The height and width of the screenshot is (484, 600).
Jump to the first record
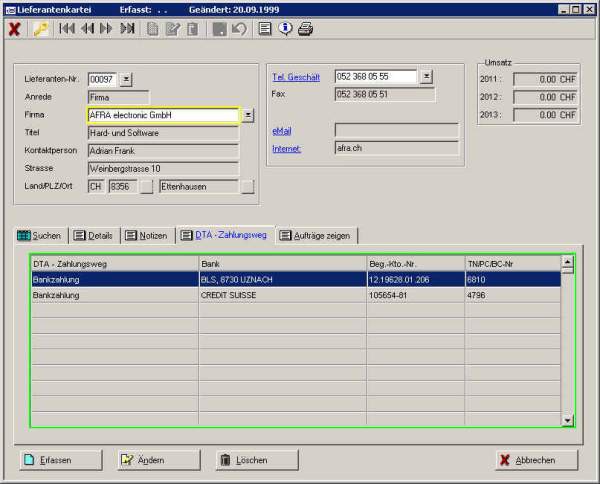click(67, 29)
